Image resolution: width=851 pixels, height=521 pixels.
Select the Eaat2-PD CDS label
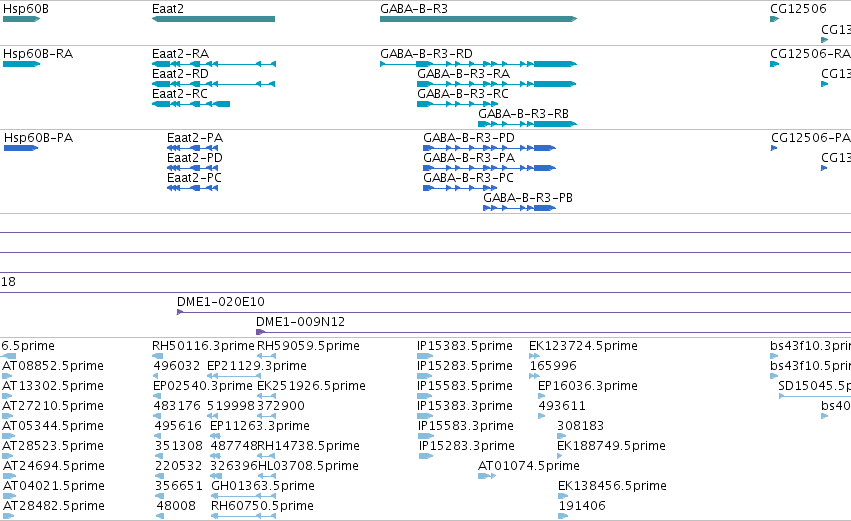195,158
